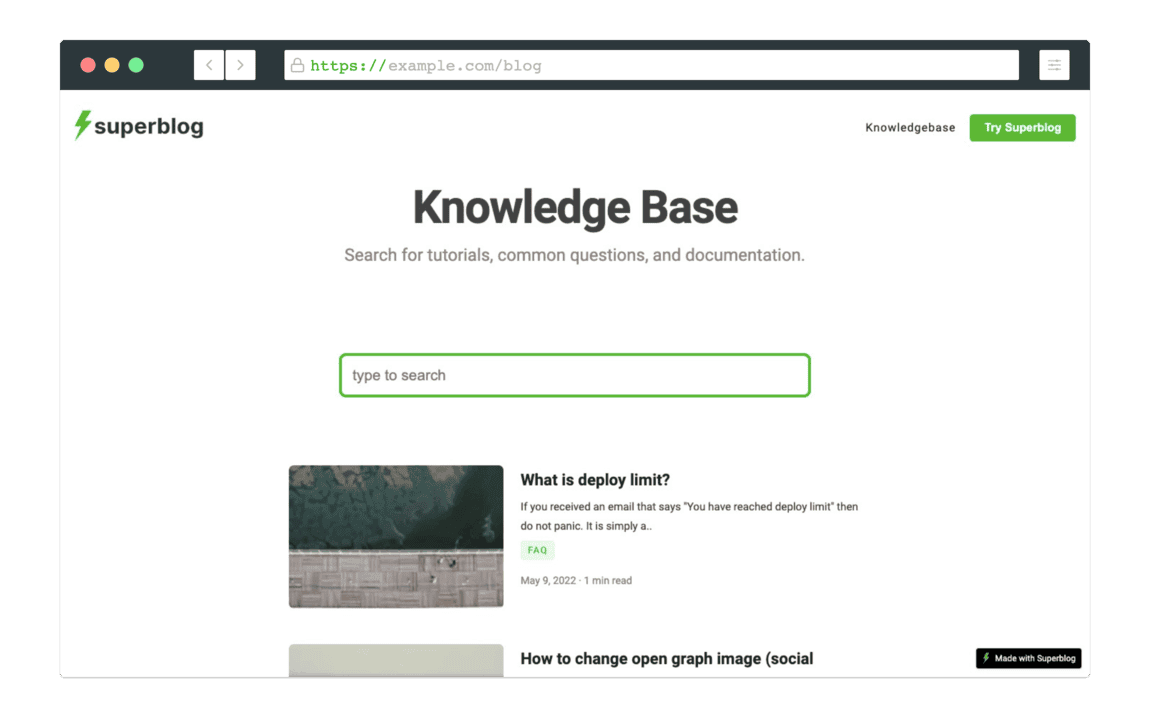Click the green maximize window dot
Image resolution: width=1150 pixels, height=717 pixels.
tap(136, 65)
